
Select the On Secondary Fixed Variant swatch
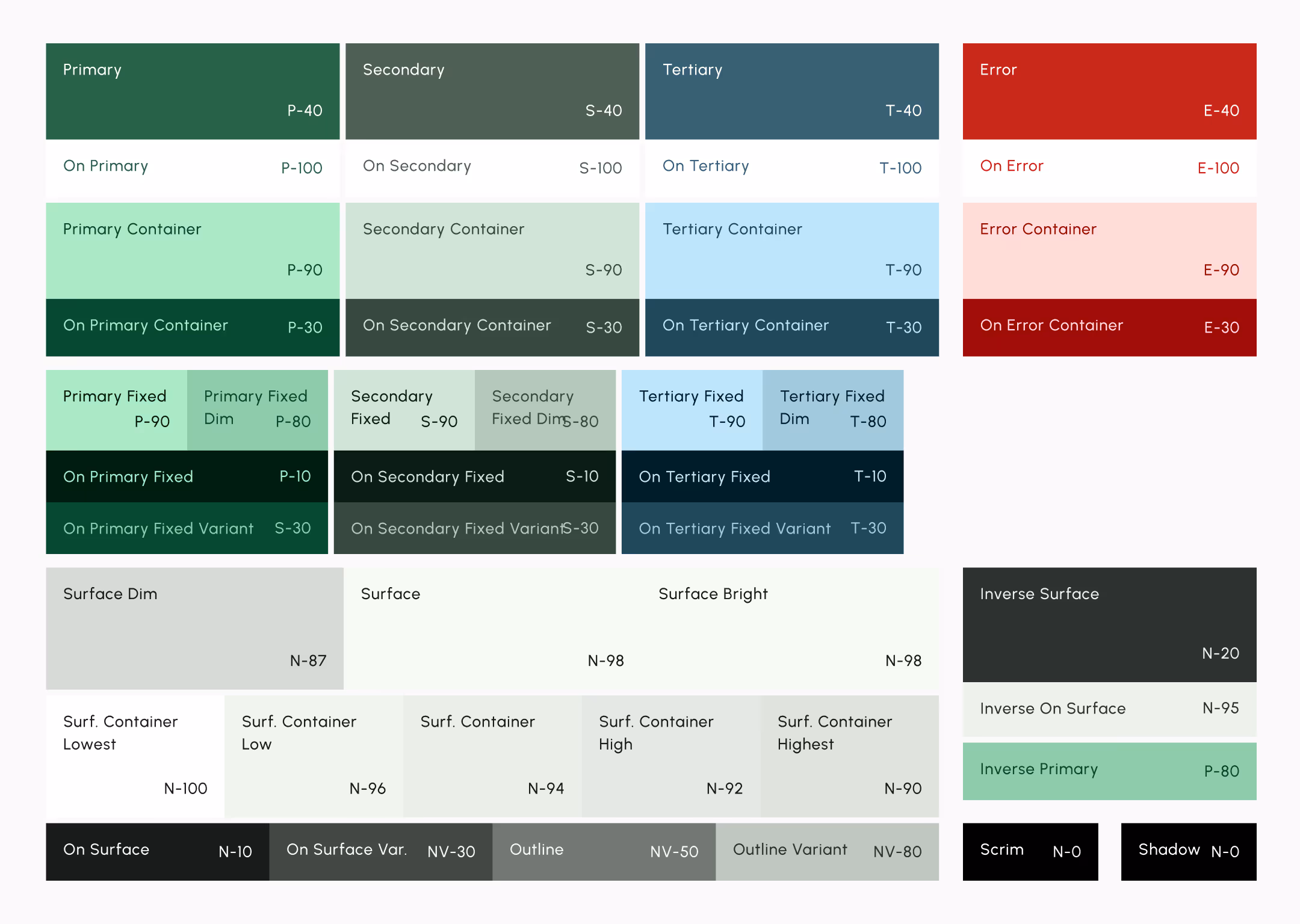474,528
